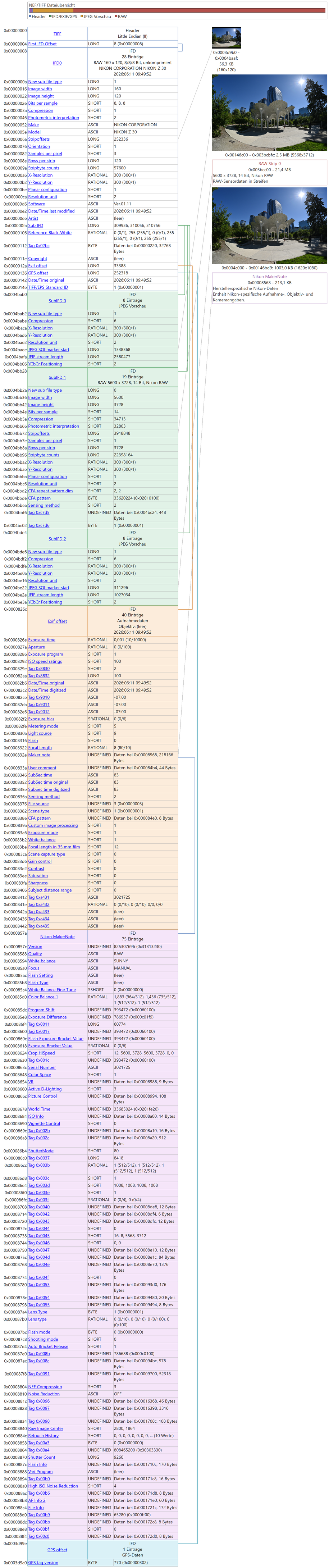Screen dimensions: 329x1568
Task: Click the Nikon MakerNote info box
Action: pos(269,288)
